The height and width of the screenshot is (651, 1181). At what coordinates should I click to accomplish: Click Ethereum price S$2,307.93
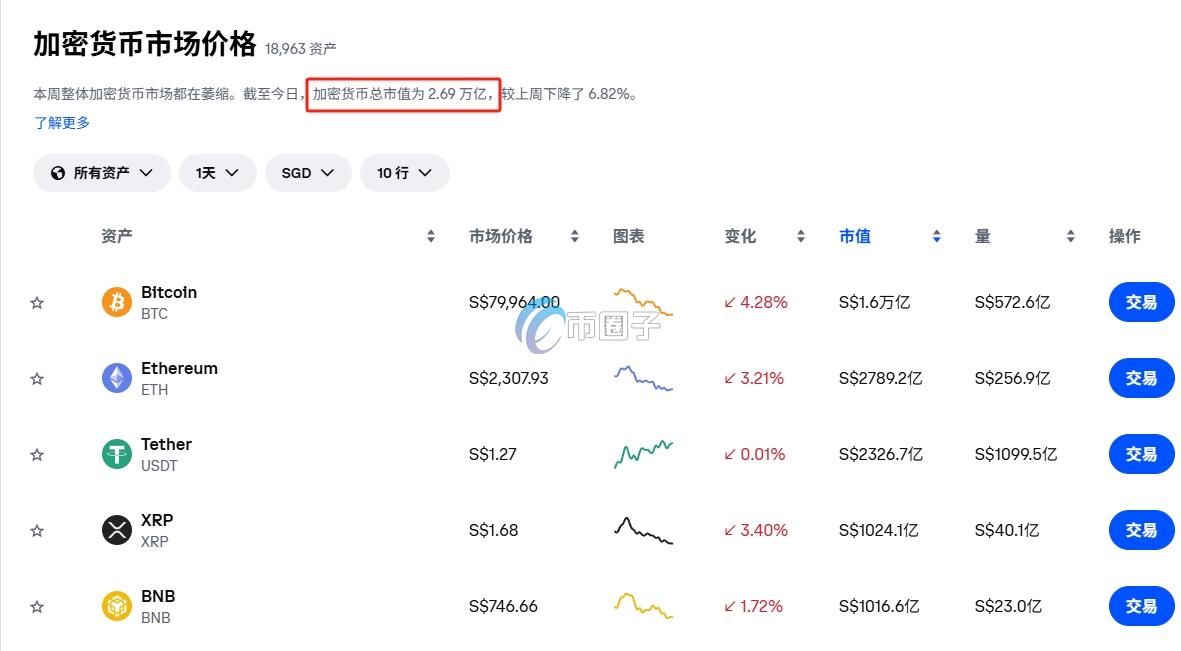(508, 378)
